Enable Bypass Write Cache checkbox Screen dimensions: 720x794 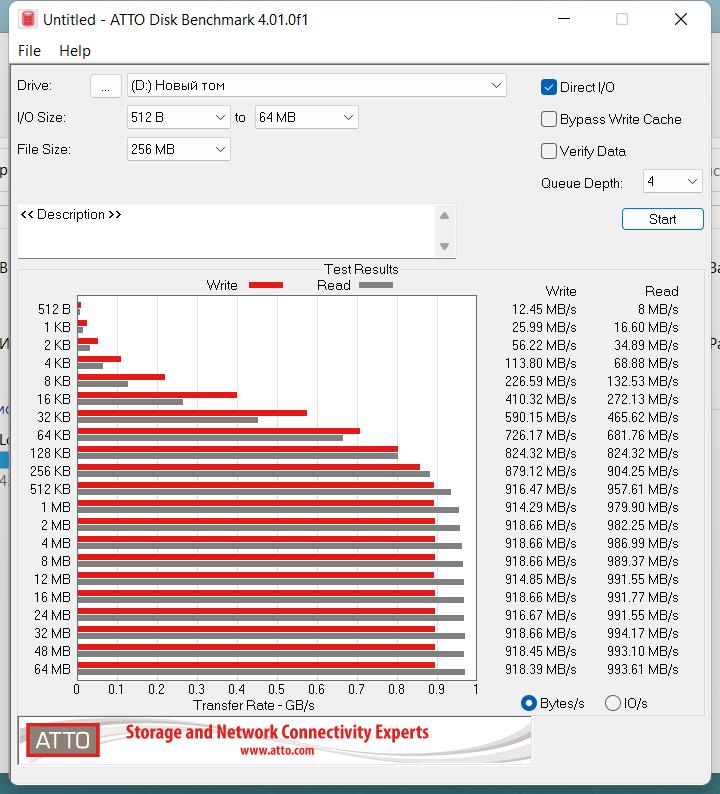pos(549,119)
